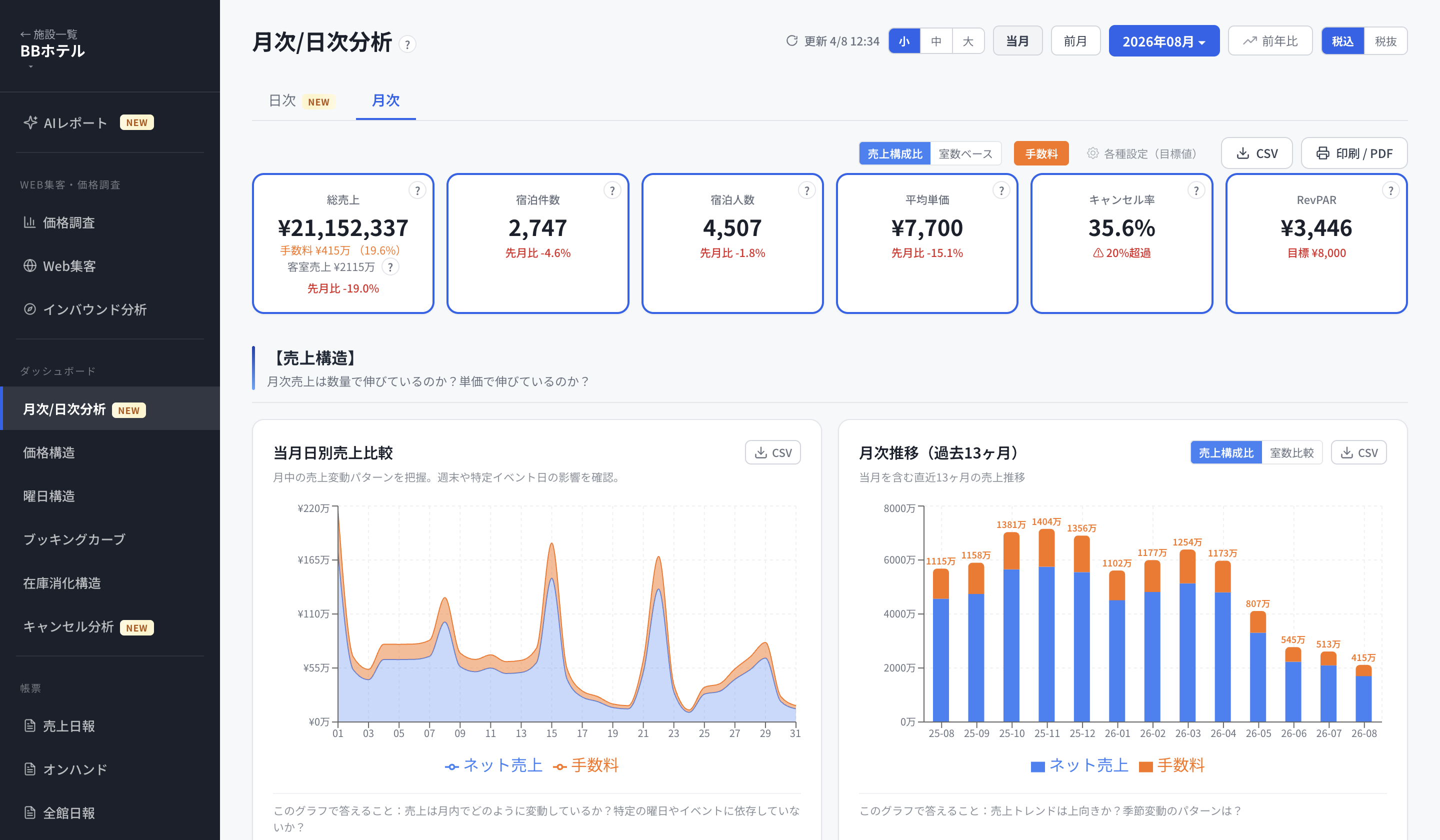Click the 価格調査 bar chart icon

pyautogui.click(x=29, y=222)
